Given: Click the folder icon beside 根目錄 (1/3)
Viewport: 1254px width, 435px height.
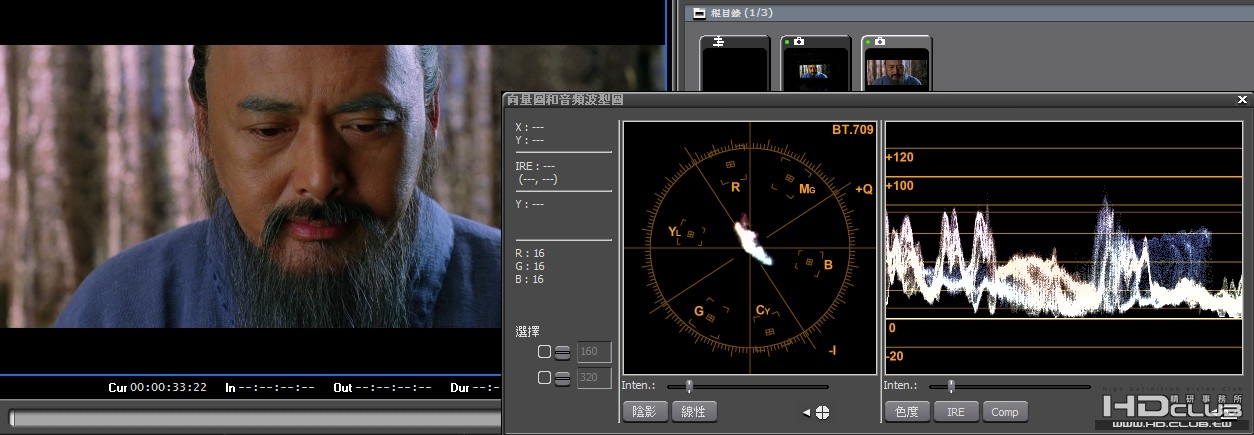Looking at the screenshot, I should click(x=699, y=13).
